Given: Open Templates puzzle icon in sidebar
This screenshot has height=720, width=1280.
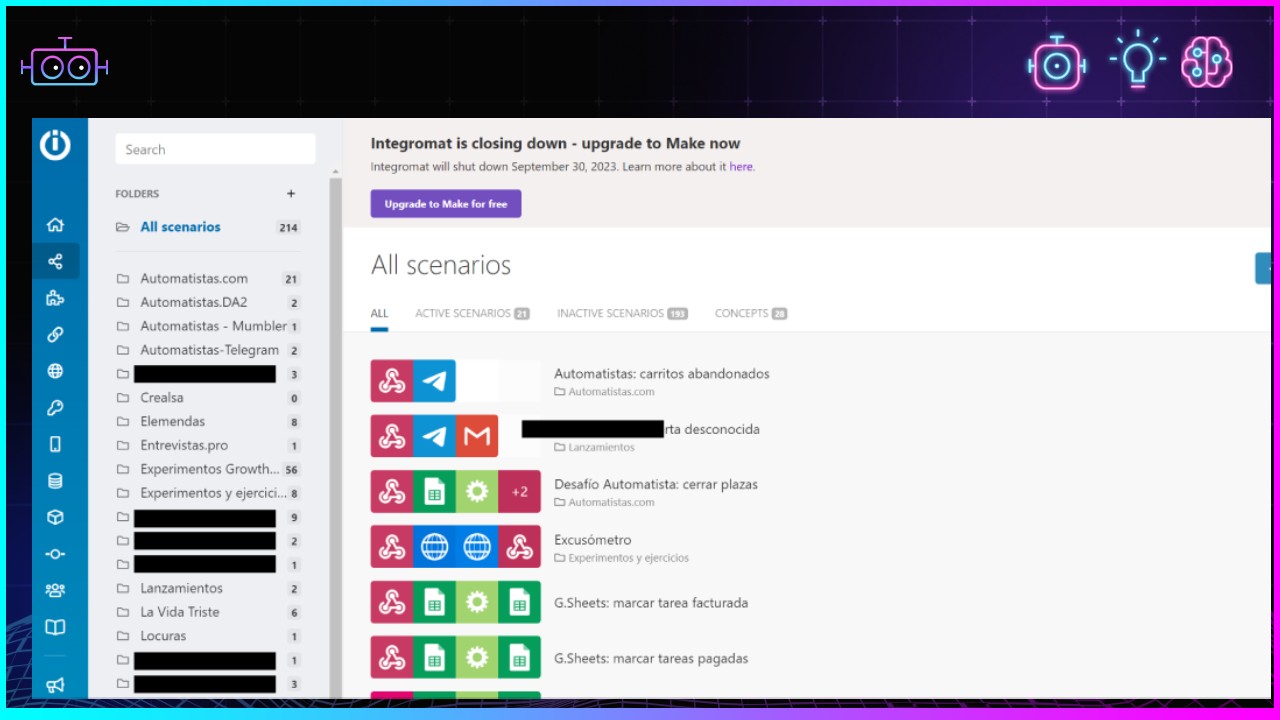Looking at the screenshot, I should coord(55,298).
